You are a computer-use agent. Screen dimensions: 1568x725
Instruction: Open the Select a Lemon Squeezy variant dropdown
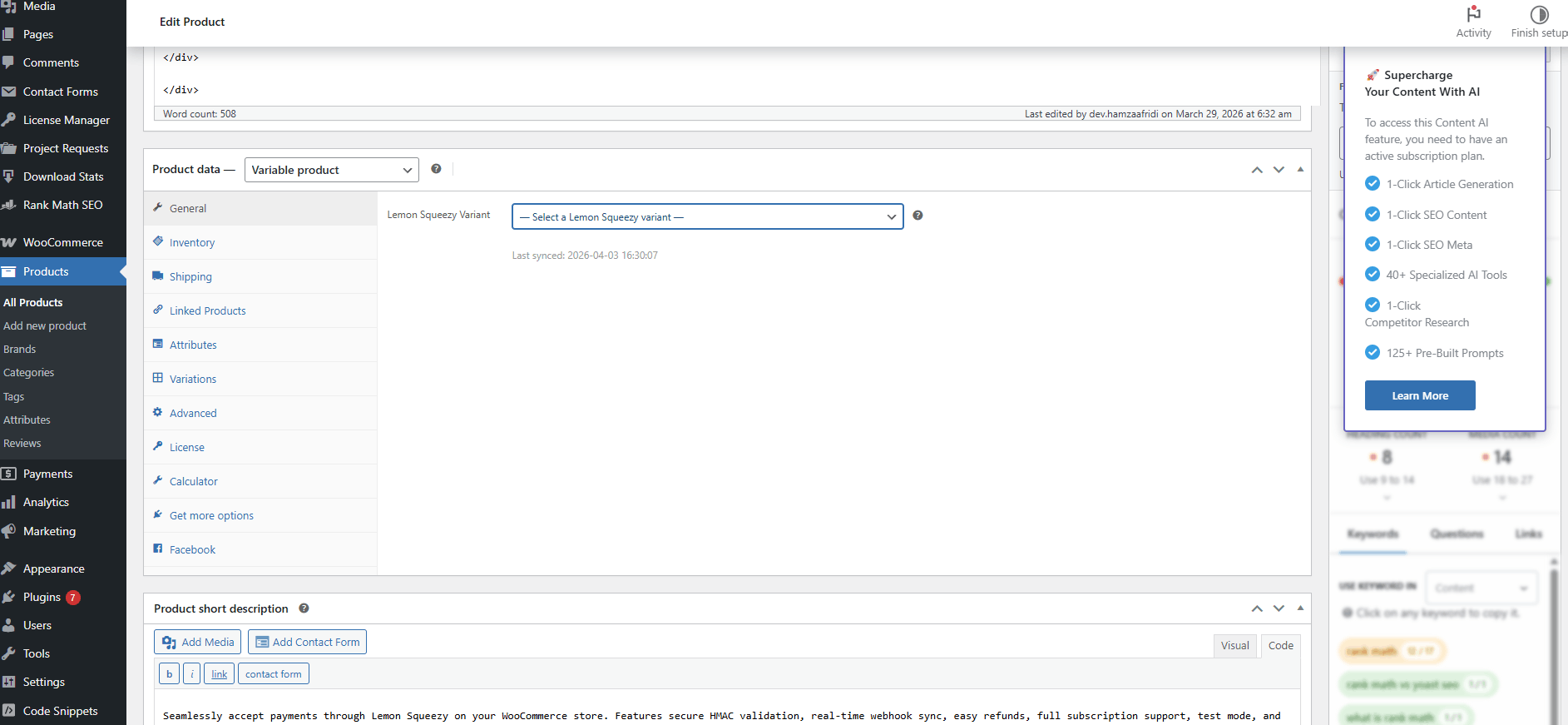[707, 216]
